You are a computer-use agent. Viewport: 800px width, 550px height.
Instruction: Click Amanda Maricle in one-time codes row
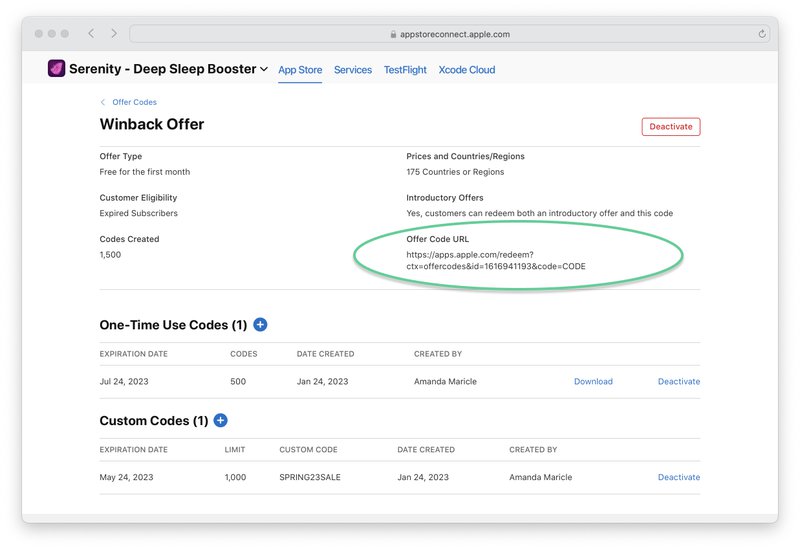click(445, 381)
